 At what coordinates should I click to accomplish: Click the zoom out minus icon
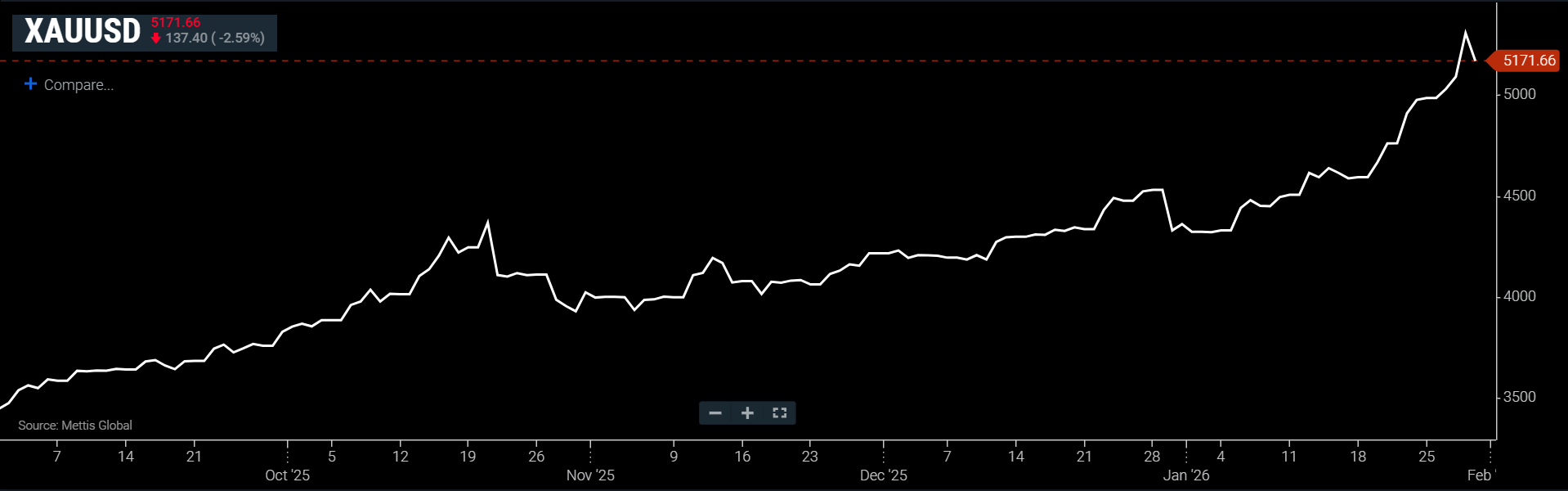pos(715,413)
